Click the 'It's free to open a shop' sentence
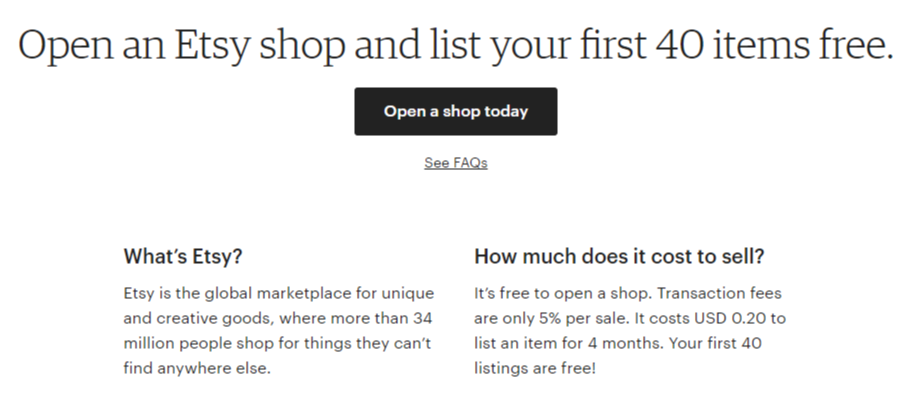This screenshot has height=413, width=915. click(x=561, y=293)
